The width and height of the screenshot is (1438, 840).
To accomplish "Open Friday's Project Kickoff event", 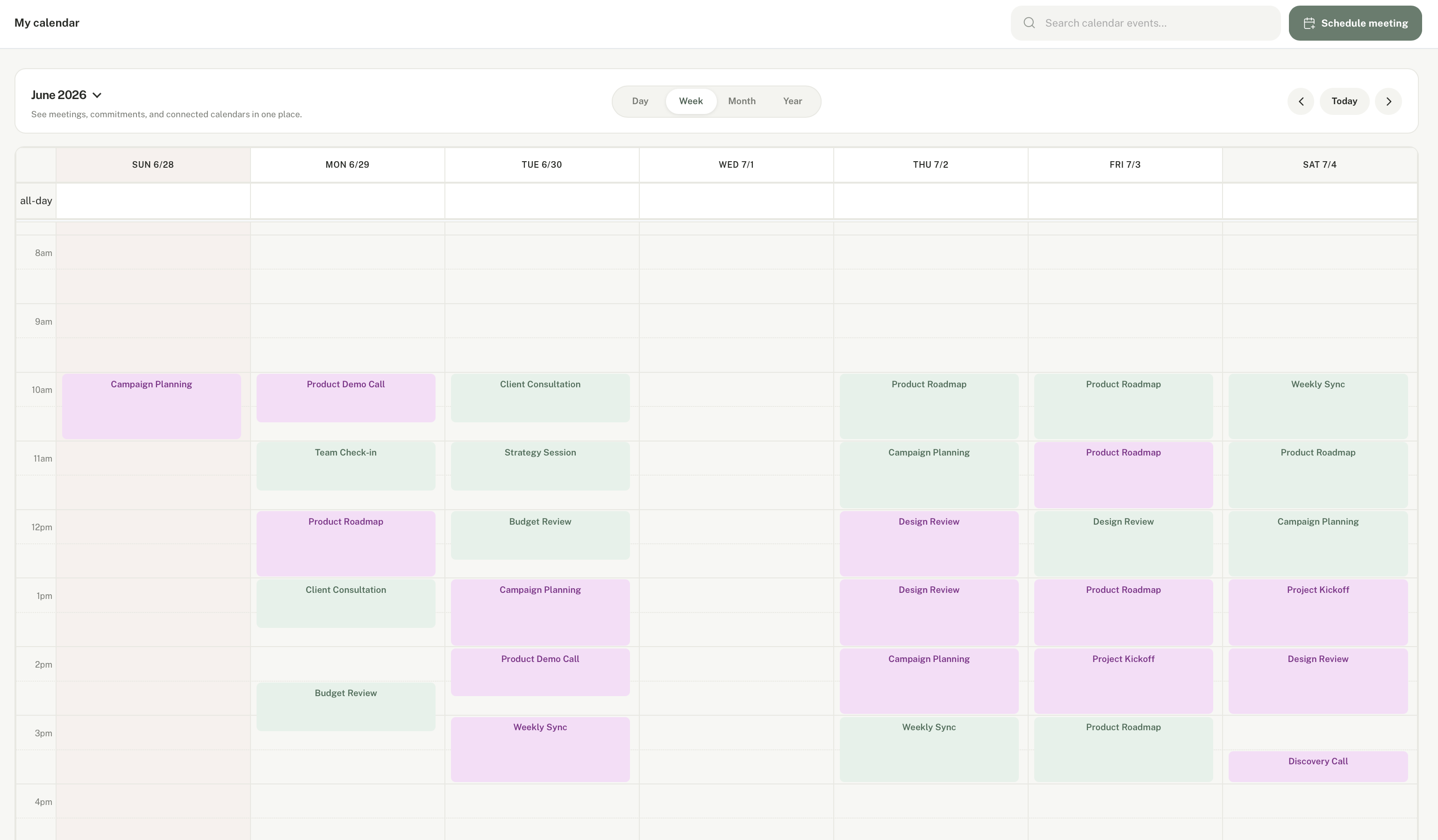I will click(1123, 681).
